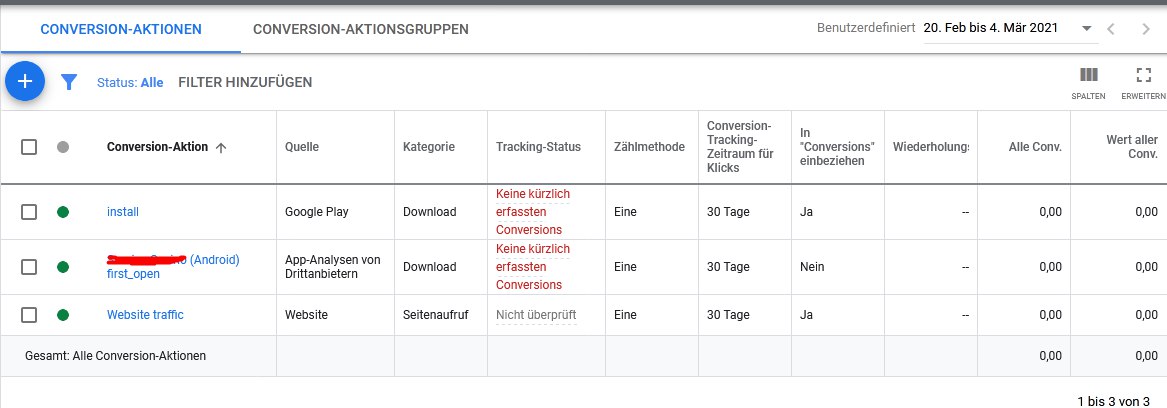The height and width of the screenshot is (408, 1167).
Task: Check the install row checkbox
Action: (x=29, y=212)
